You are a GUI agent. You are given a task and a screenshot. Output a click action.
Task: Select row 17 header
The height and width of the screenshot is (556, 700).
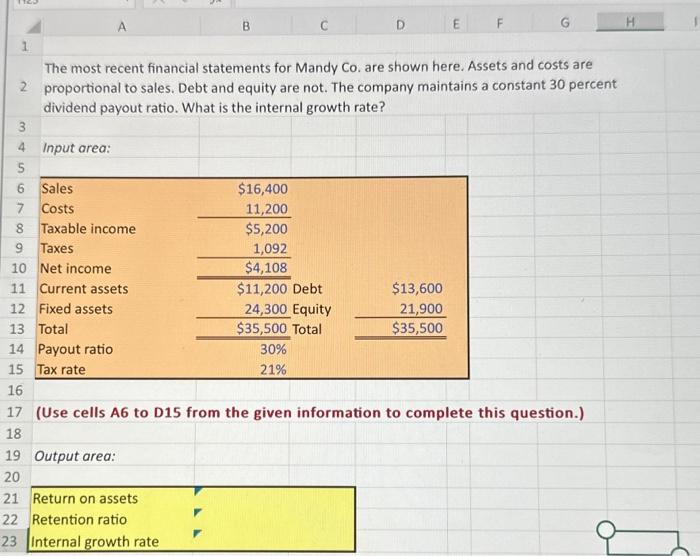(15, 412)
